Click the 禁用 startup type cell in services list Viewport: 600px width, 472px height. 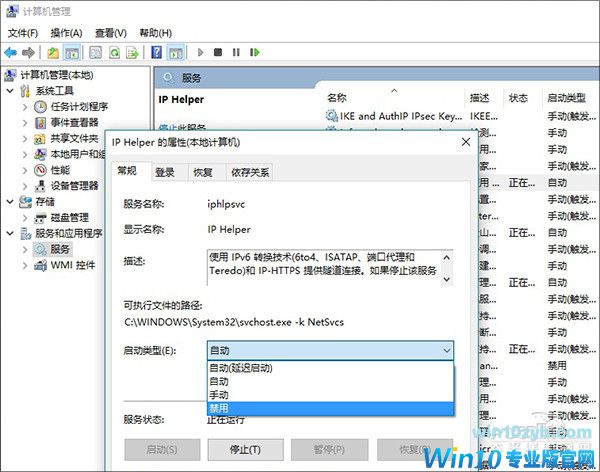click(x=557, y=366)
